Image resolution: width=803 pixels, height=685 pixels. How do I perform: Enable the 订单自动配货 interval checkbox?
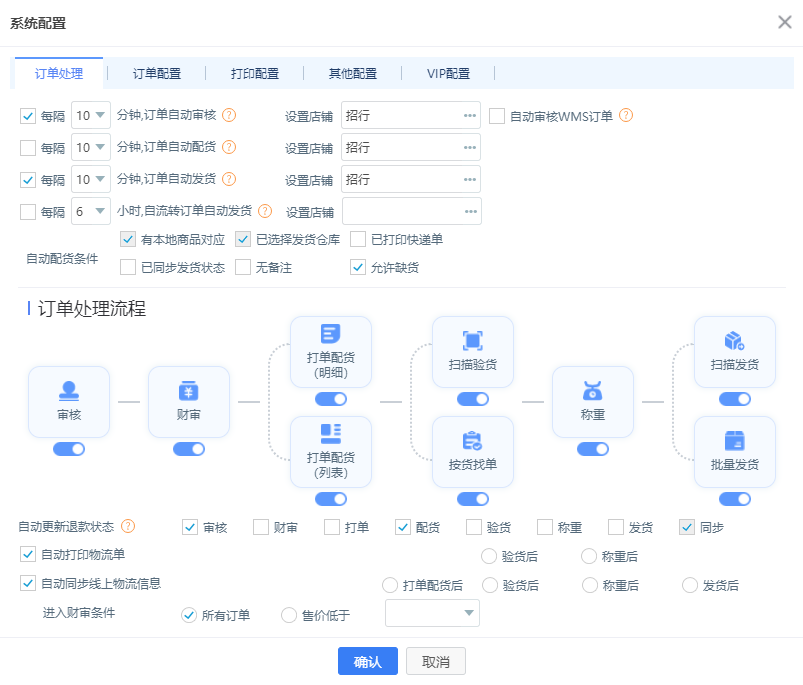tap(28, 148)
